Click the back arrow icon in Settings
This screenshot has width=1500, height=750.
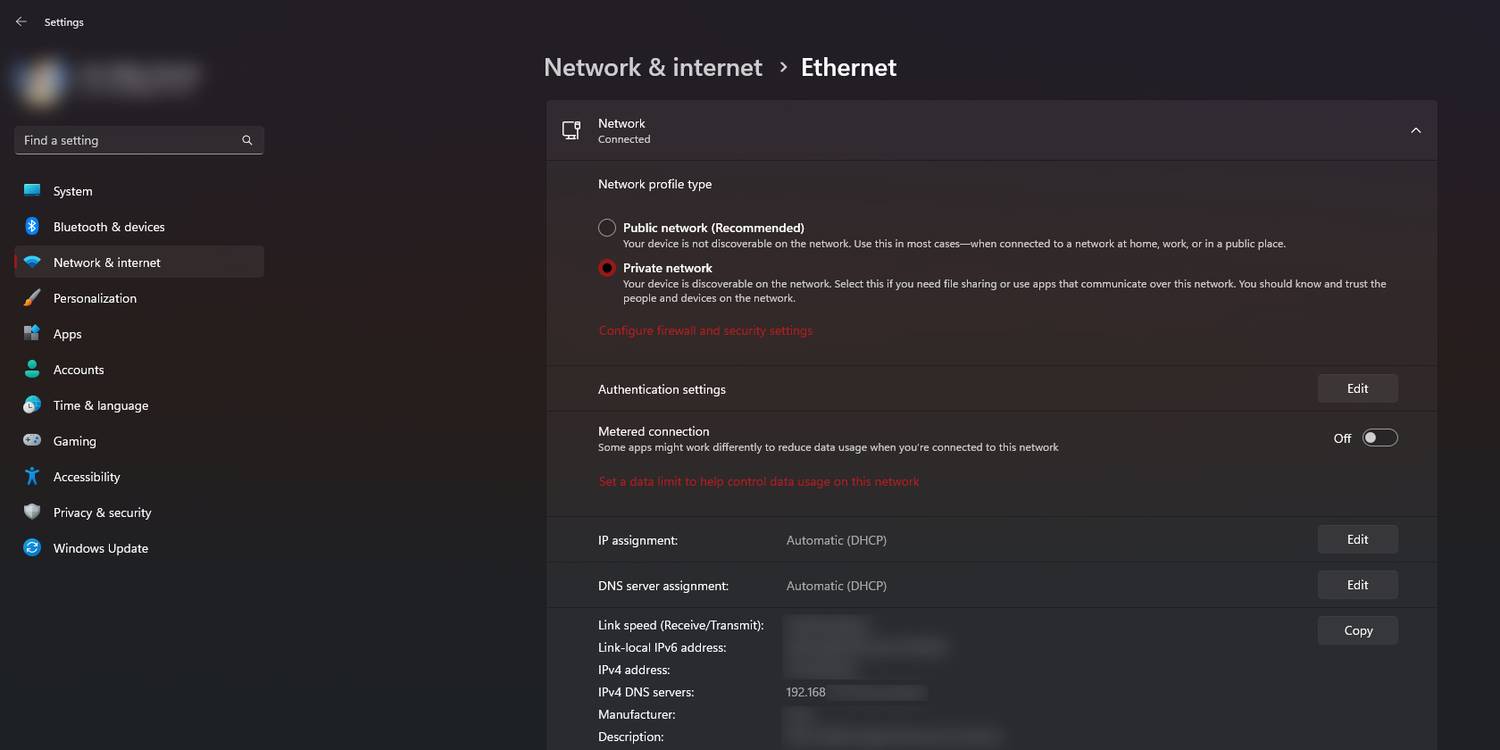[x=21, y=21]
